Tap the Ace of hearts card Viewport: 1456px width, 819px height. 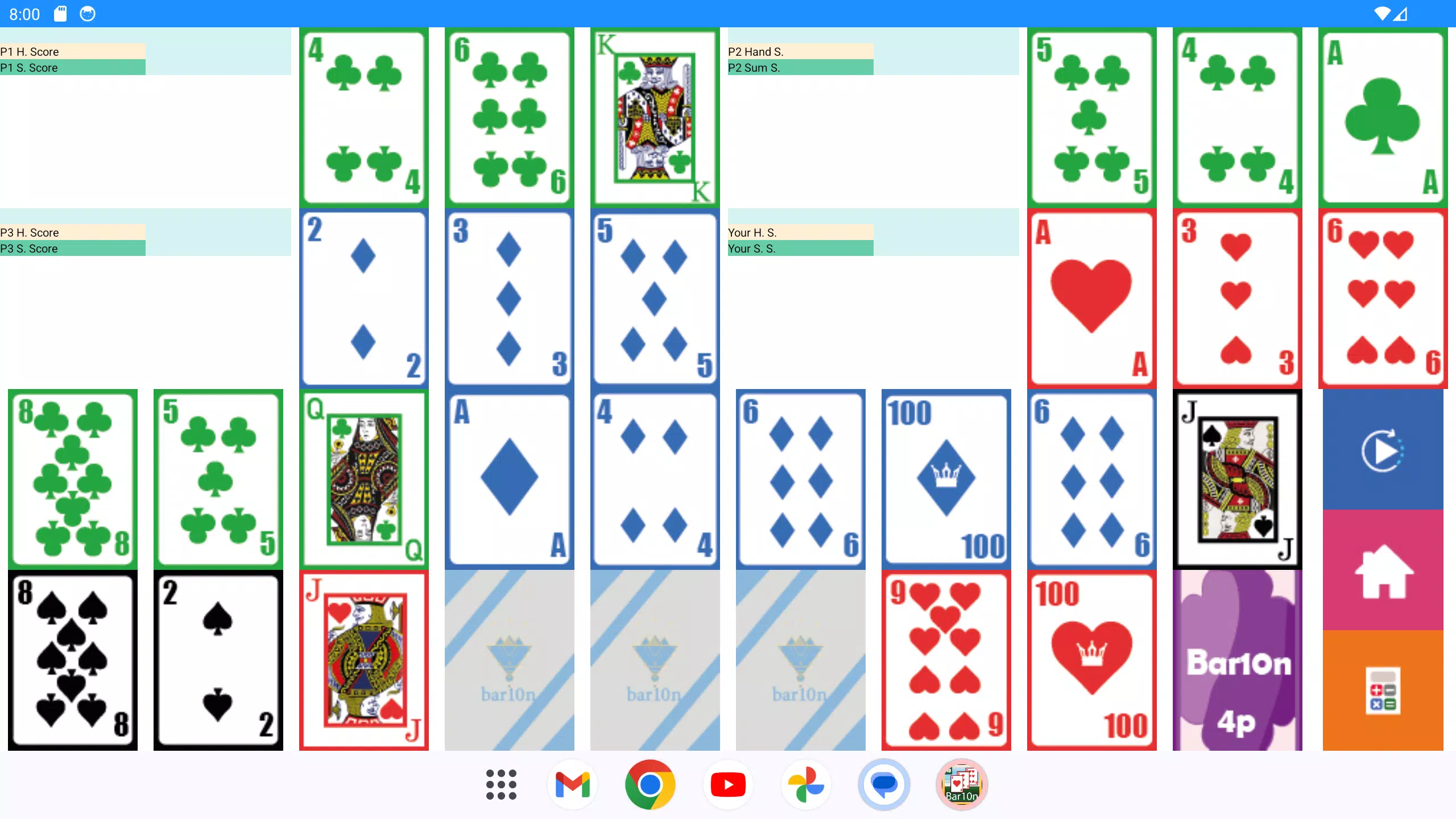click(x=1091, y=298)
